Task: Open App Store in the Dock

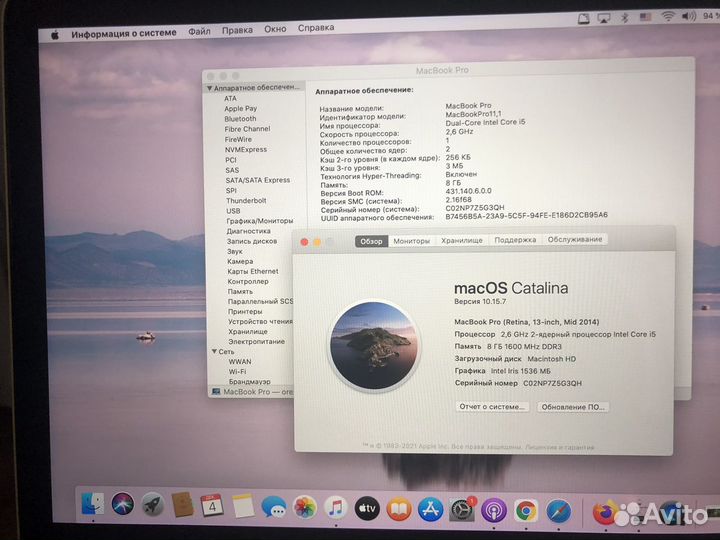Action: (430, 510)
